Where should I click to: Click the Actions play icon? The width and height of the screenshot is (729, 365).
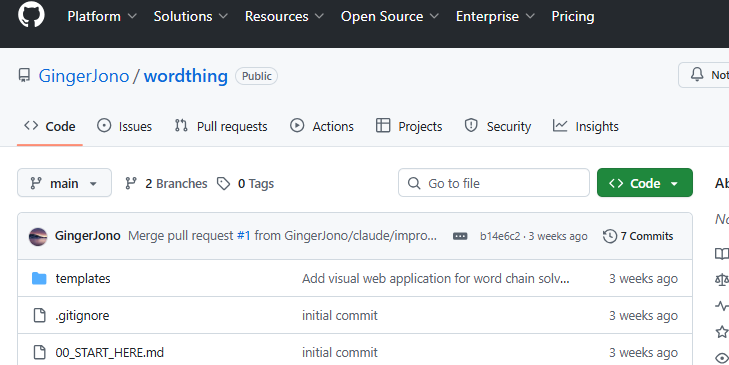(297, 126)
